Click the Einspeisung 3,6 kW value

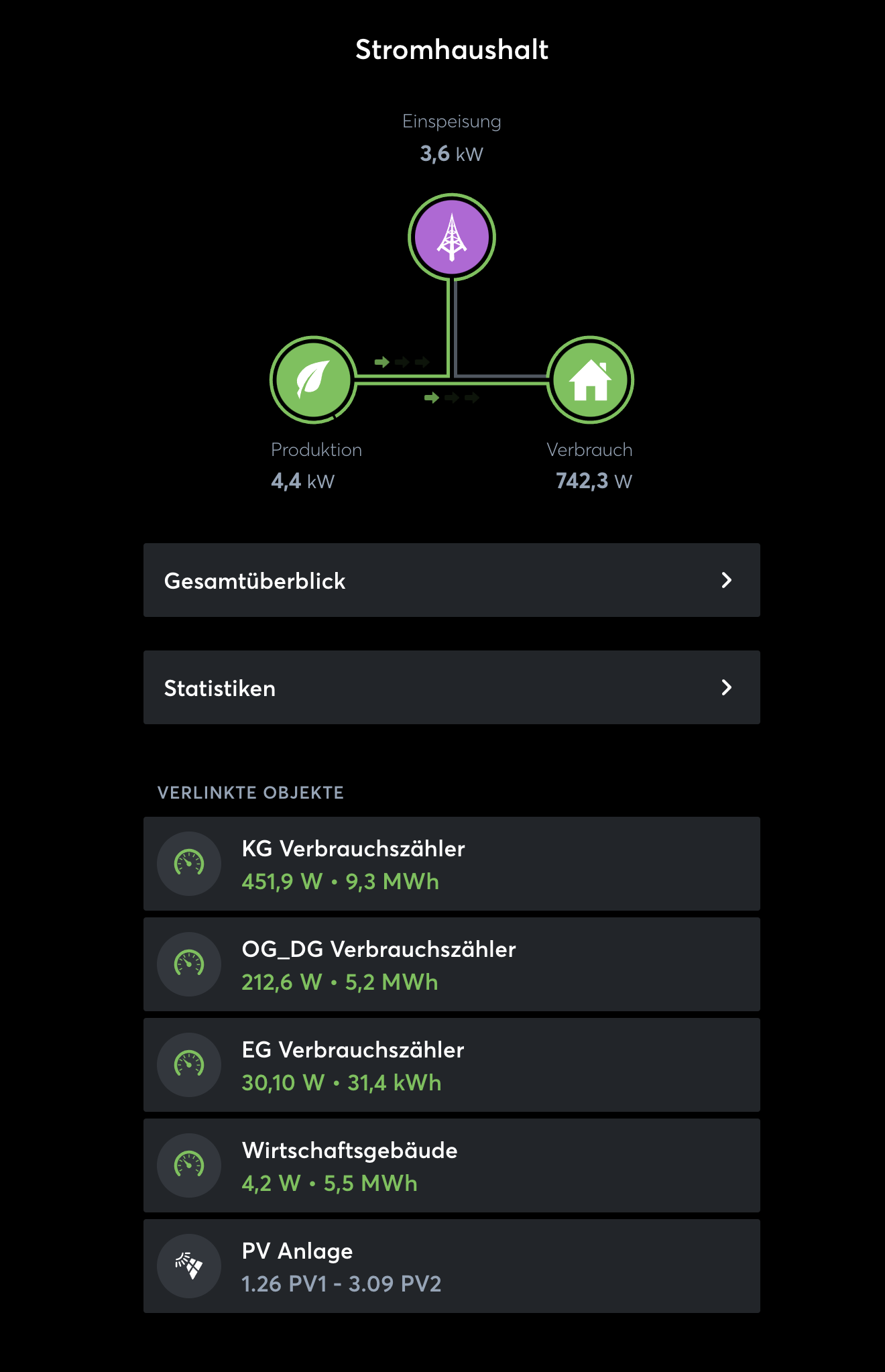[x=451, y=154]
